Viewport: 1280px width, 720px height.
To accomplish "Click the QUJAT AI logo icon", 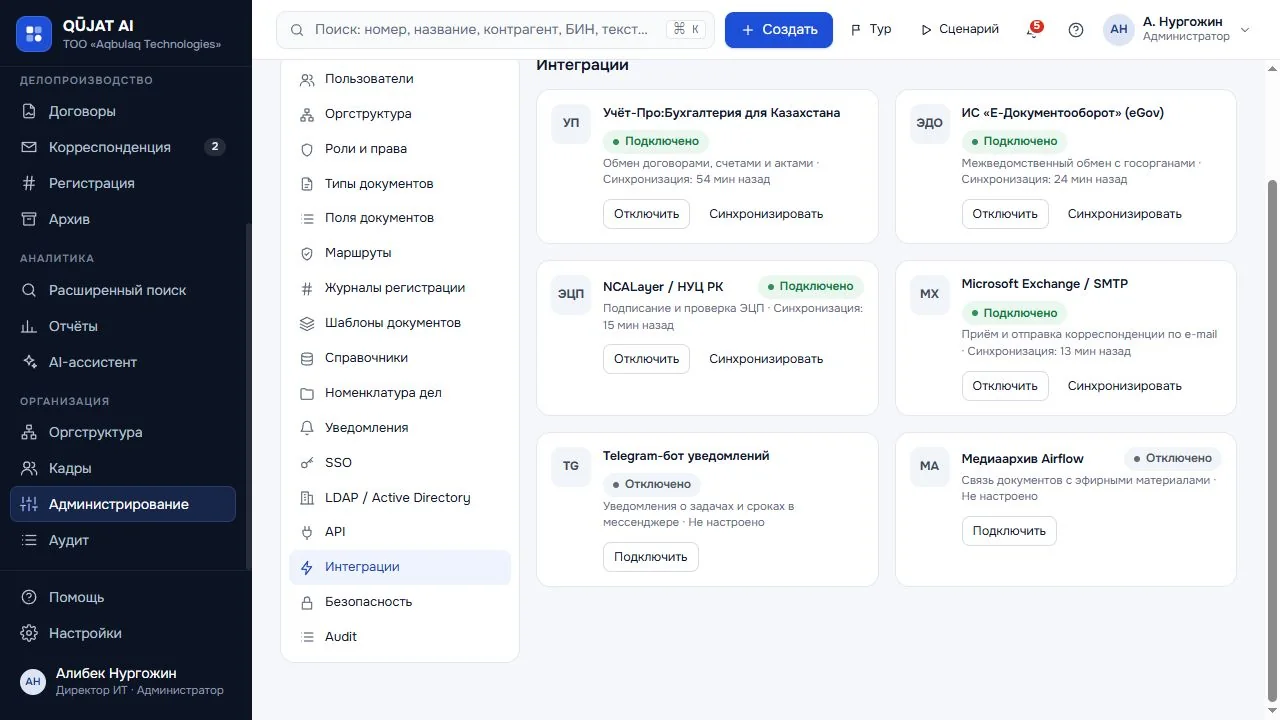I will (x=34, y=34).
